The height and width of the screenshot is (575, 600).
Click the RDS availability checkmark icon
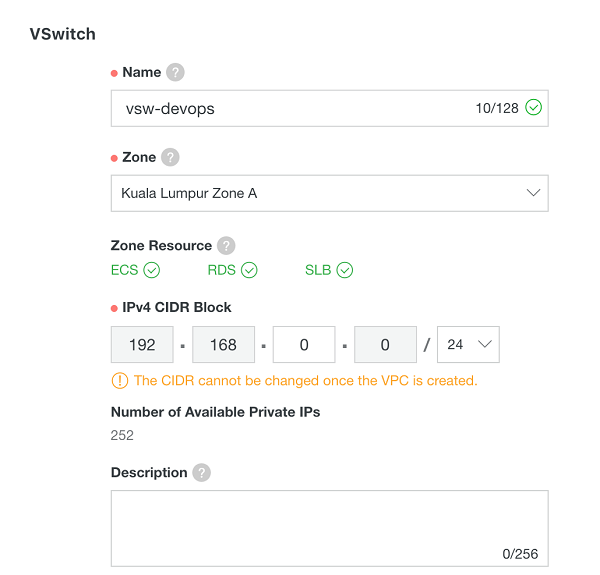(249, 270)
